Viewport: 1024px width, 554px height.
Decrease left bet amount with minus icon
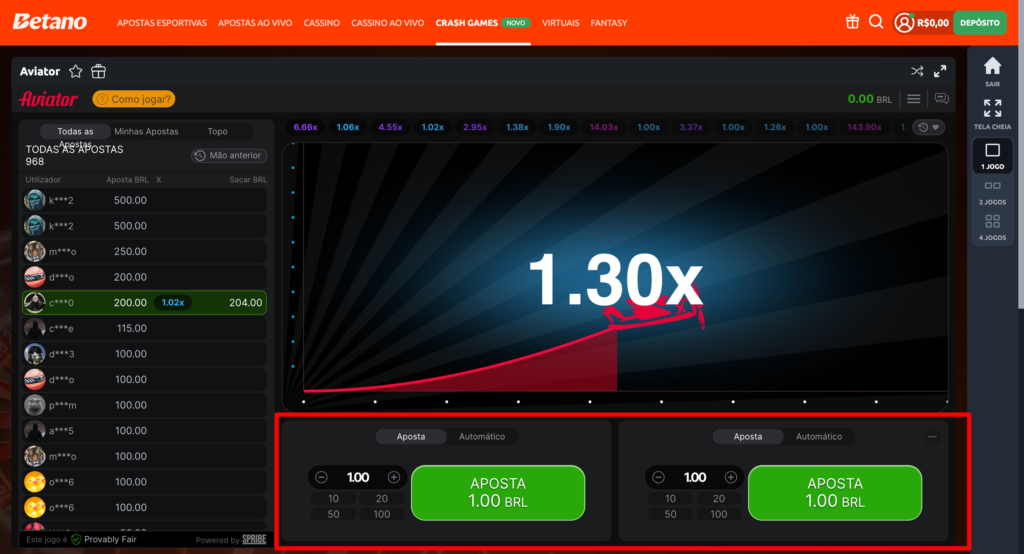point(321,478)
